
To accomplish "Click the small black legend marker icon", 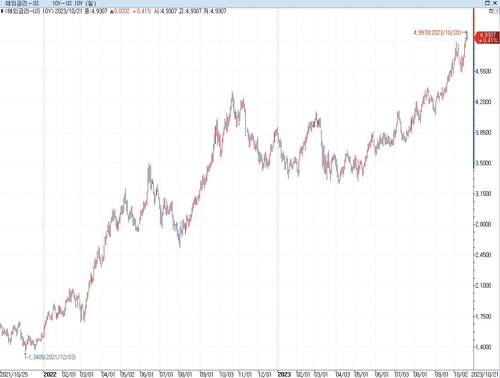I will coord(2,11).
